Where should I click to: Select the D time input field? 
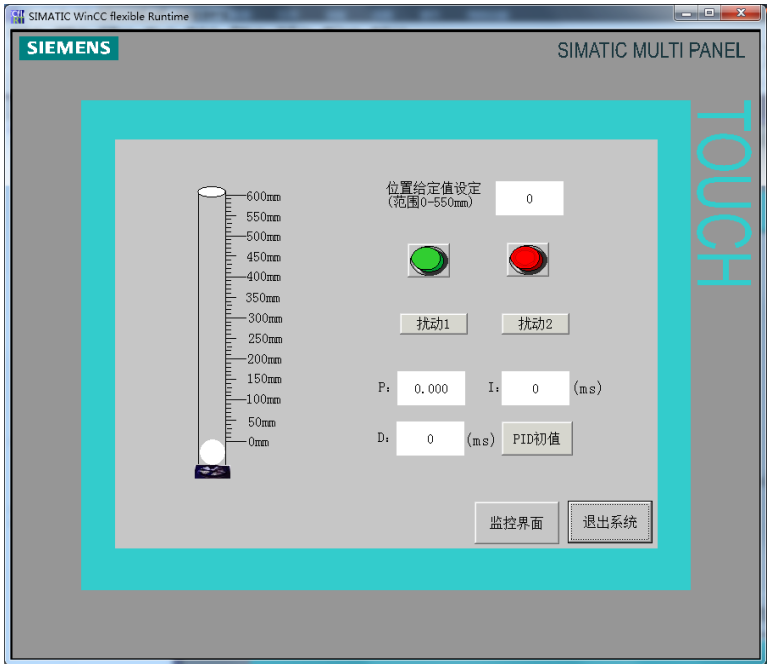click(x=430, y=439)
